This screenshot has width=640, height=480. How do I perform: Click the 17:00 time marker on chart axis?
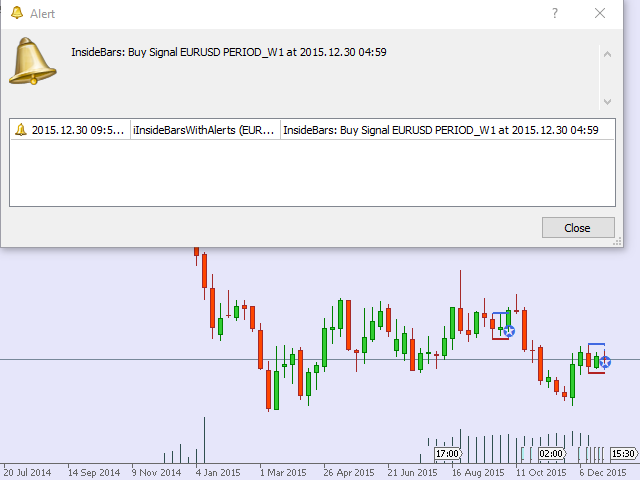pos(448,453)
